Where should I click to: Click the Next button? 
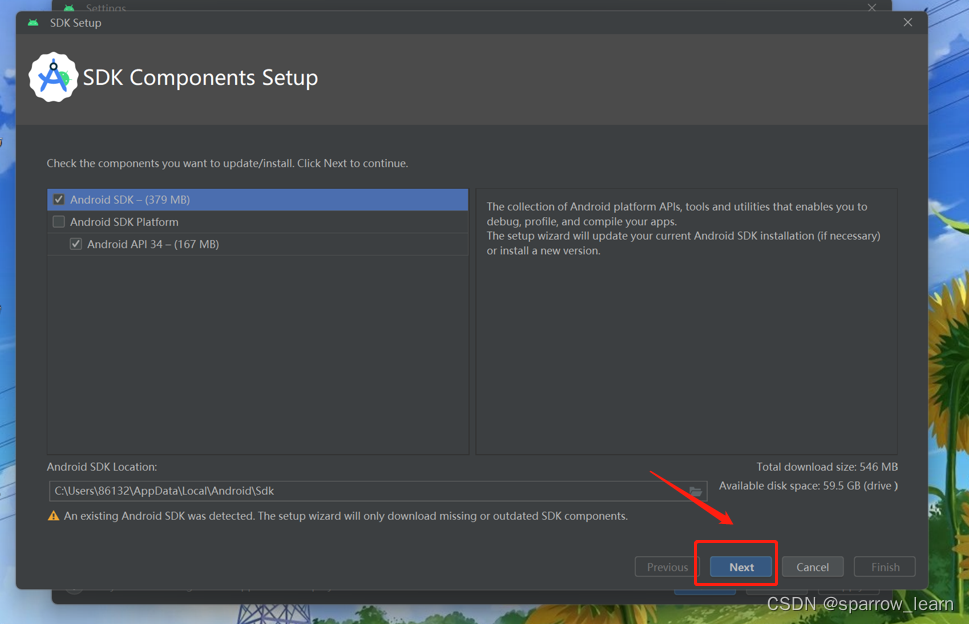click(x=741, y=567)
